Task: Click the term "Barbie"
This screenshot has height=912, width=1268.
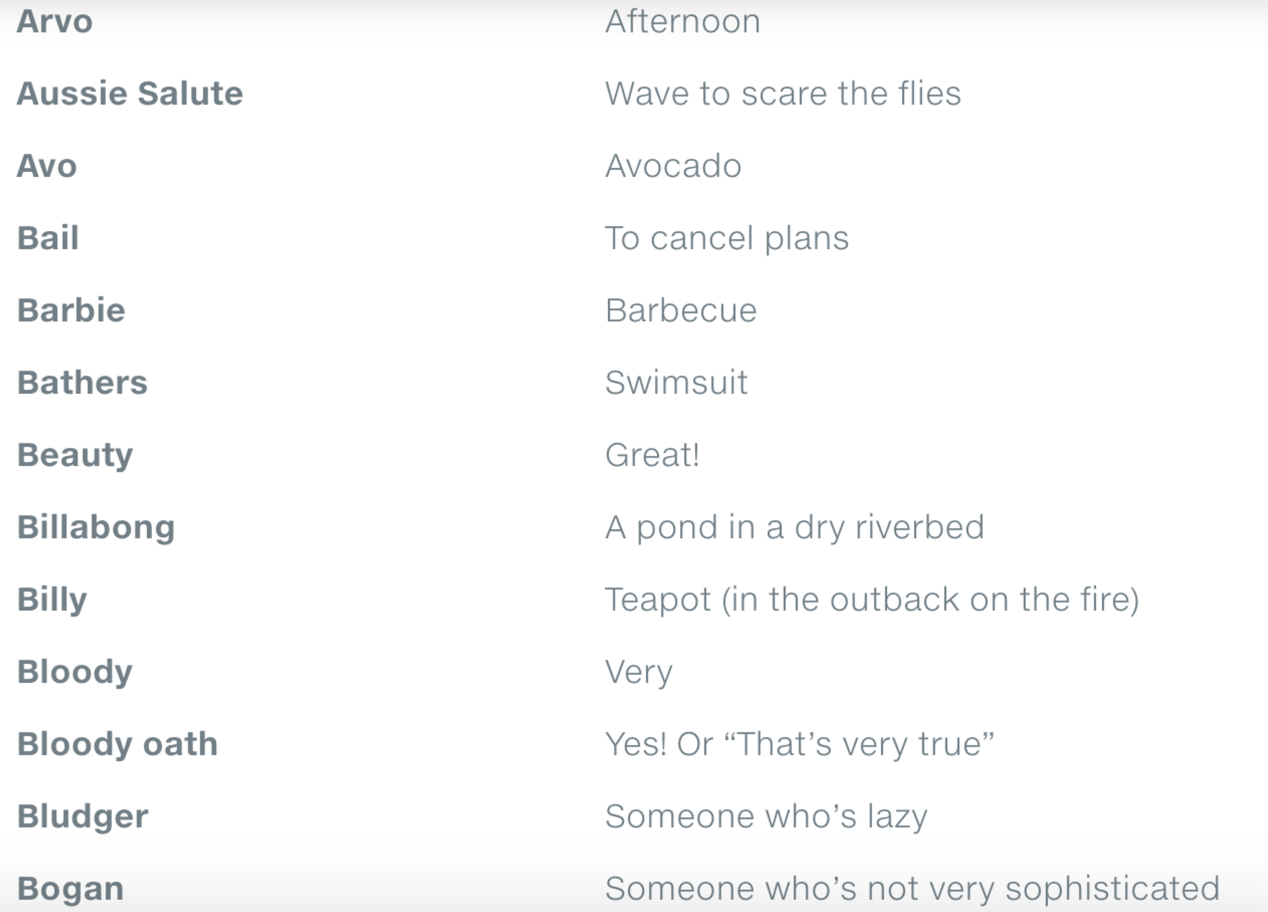Action: (71, 310)
